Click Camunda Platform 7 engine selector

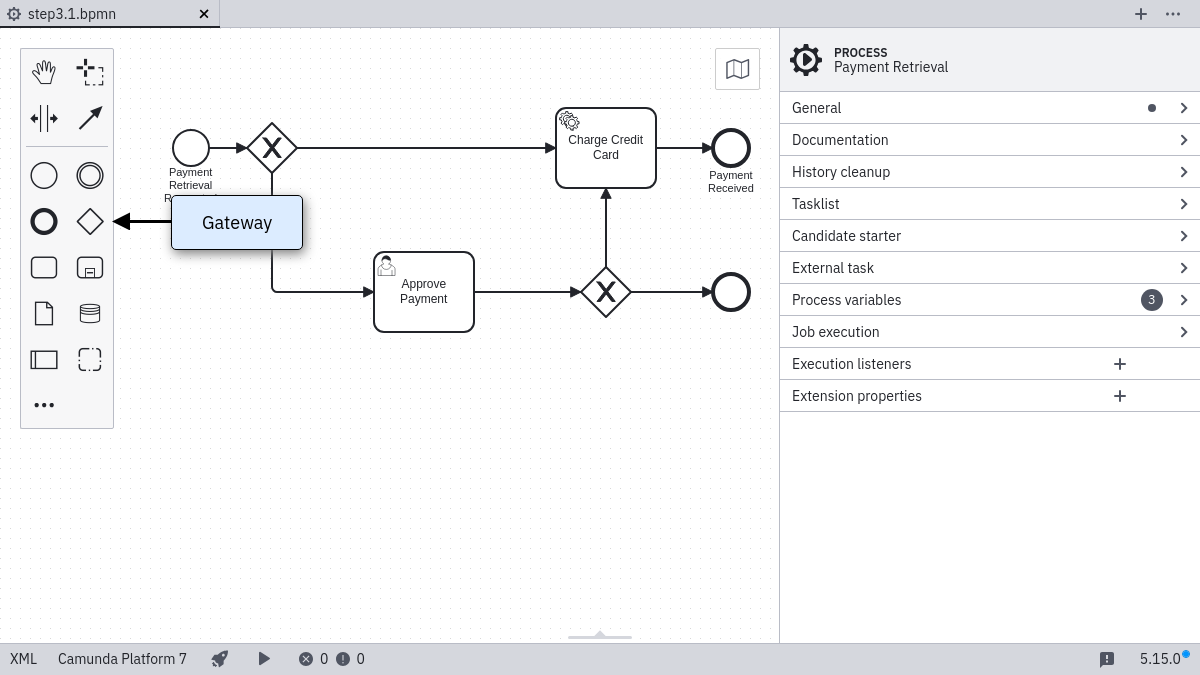(x=122, y=659)
